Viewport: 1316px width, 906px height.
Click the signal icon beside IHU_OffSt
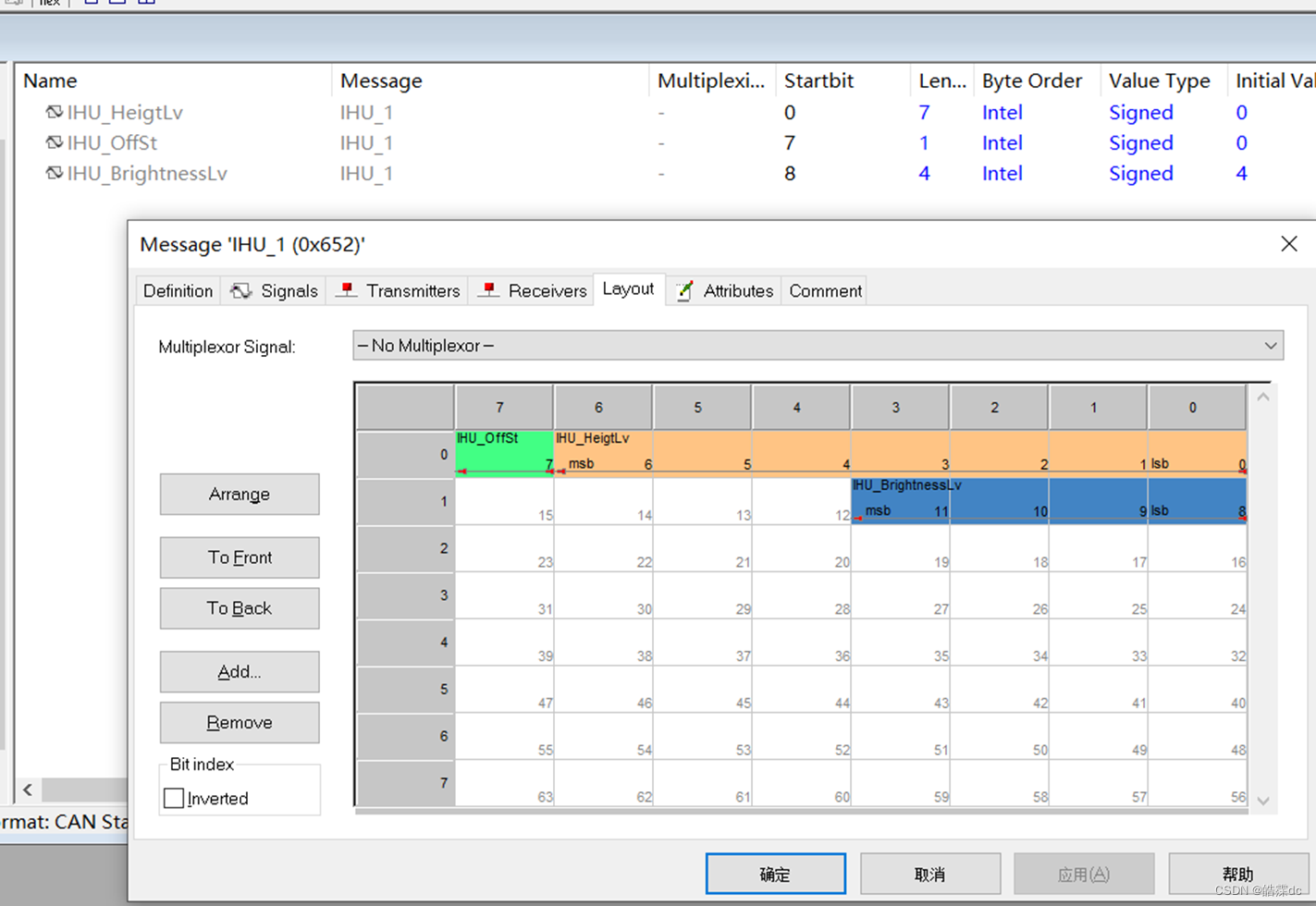point(54,142)
